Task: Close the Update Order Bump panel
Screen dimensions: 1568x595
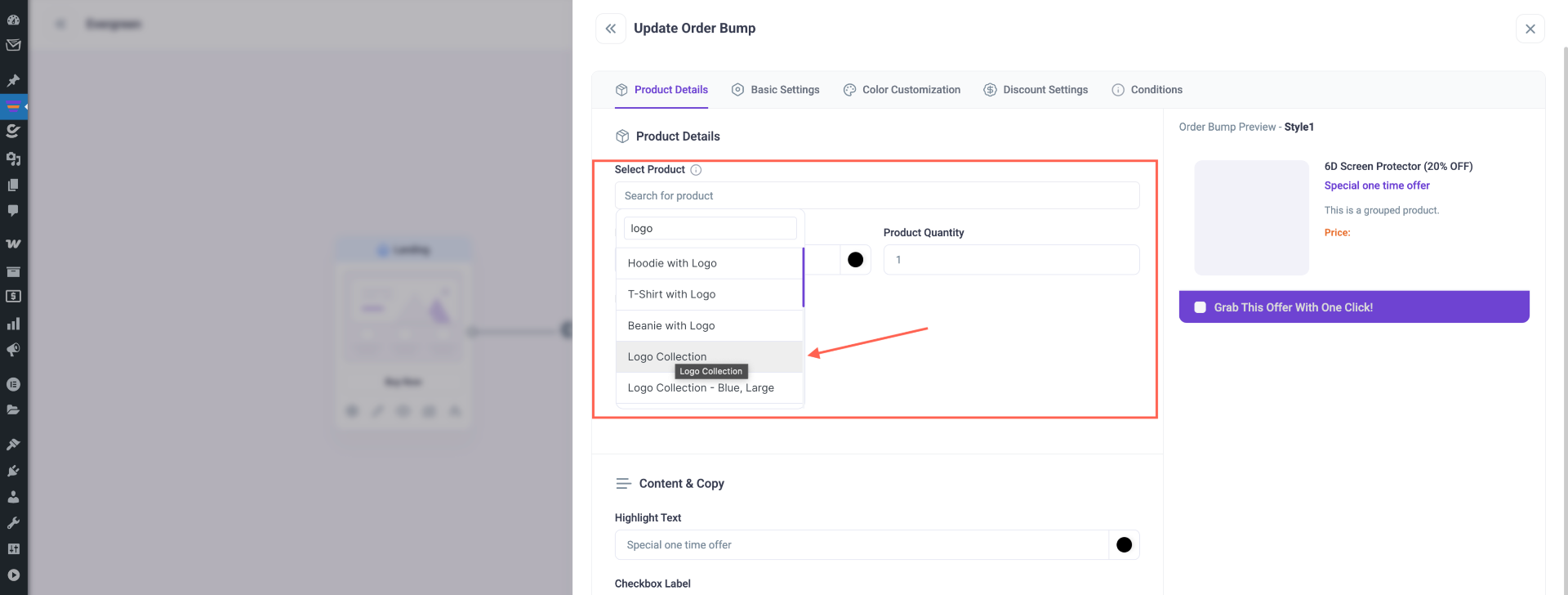Action: 1530,29
